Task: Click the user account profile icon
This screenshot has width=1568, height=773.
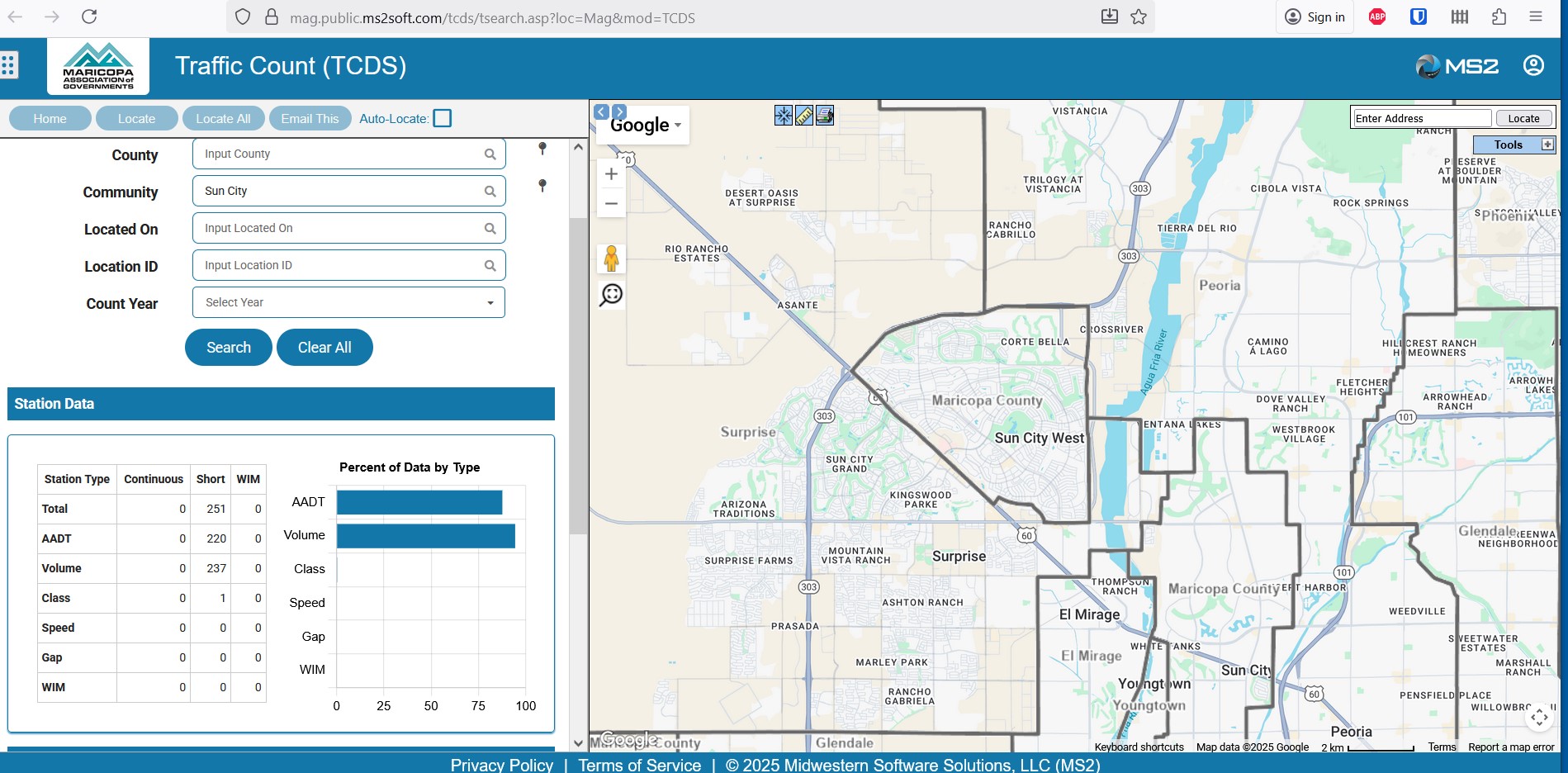Action: click(1533, 66)
